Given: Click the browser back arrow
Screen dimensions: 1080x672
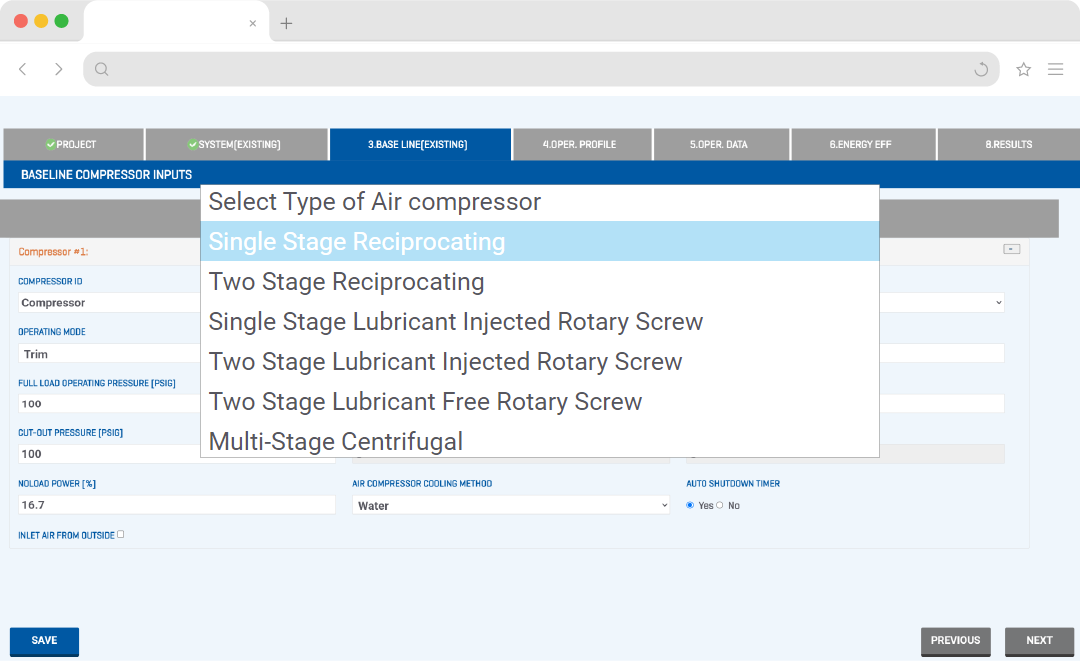Looking at the screenshot, I should click(23, 69).
